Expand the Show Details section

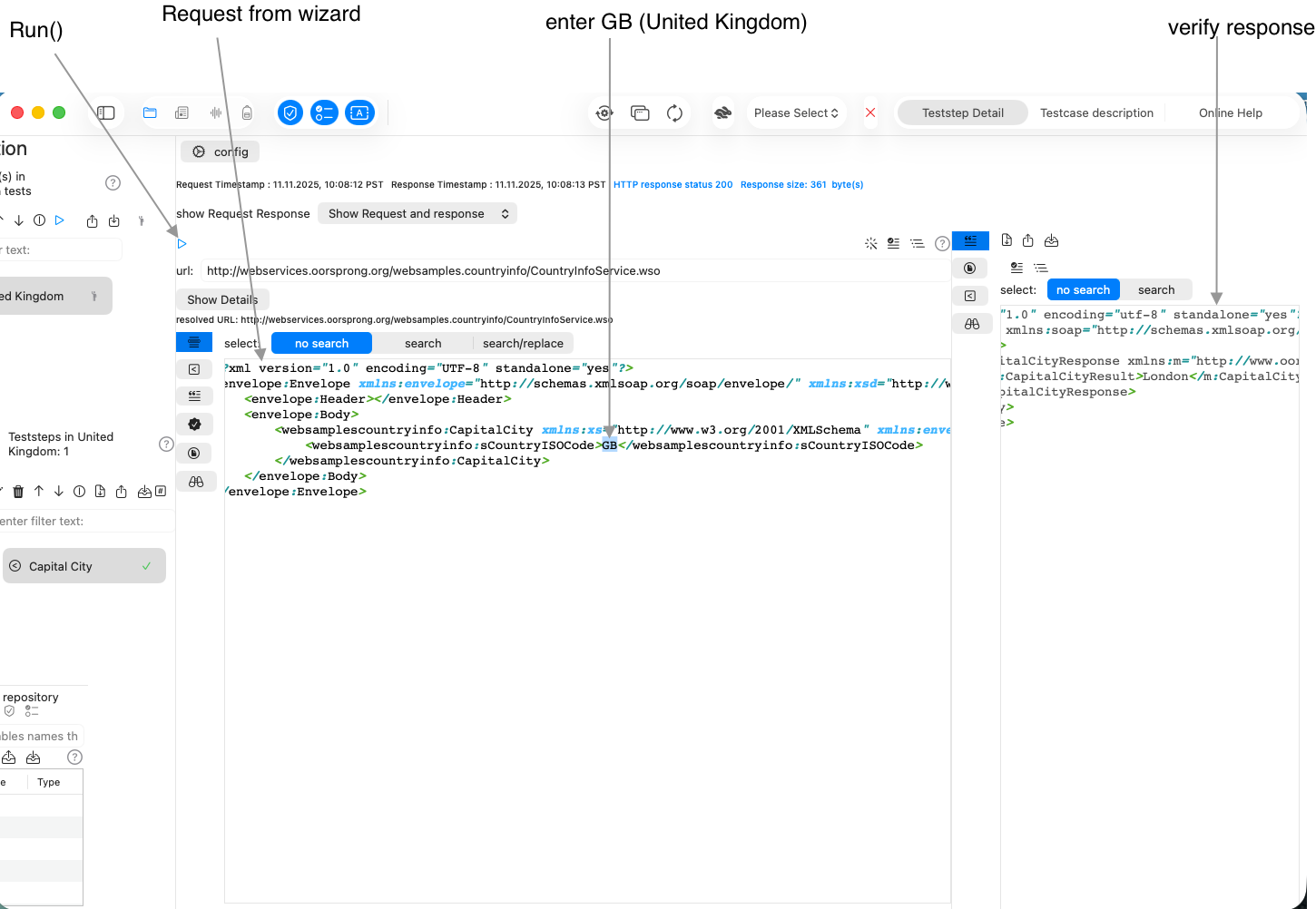222,299
